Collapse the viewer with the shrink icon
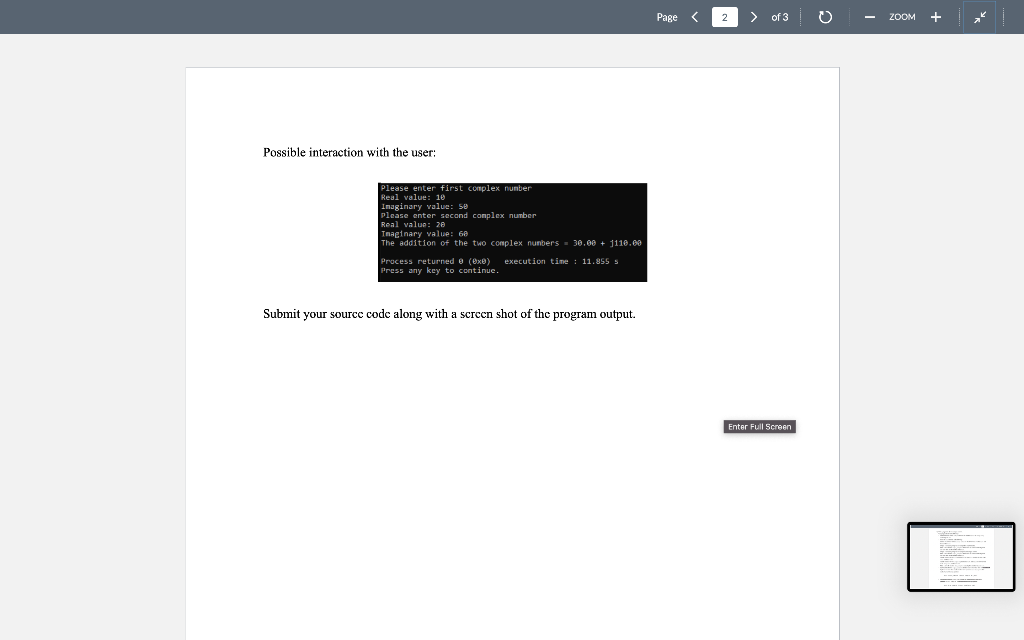1024x640 pixels. pos(979,17)
